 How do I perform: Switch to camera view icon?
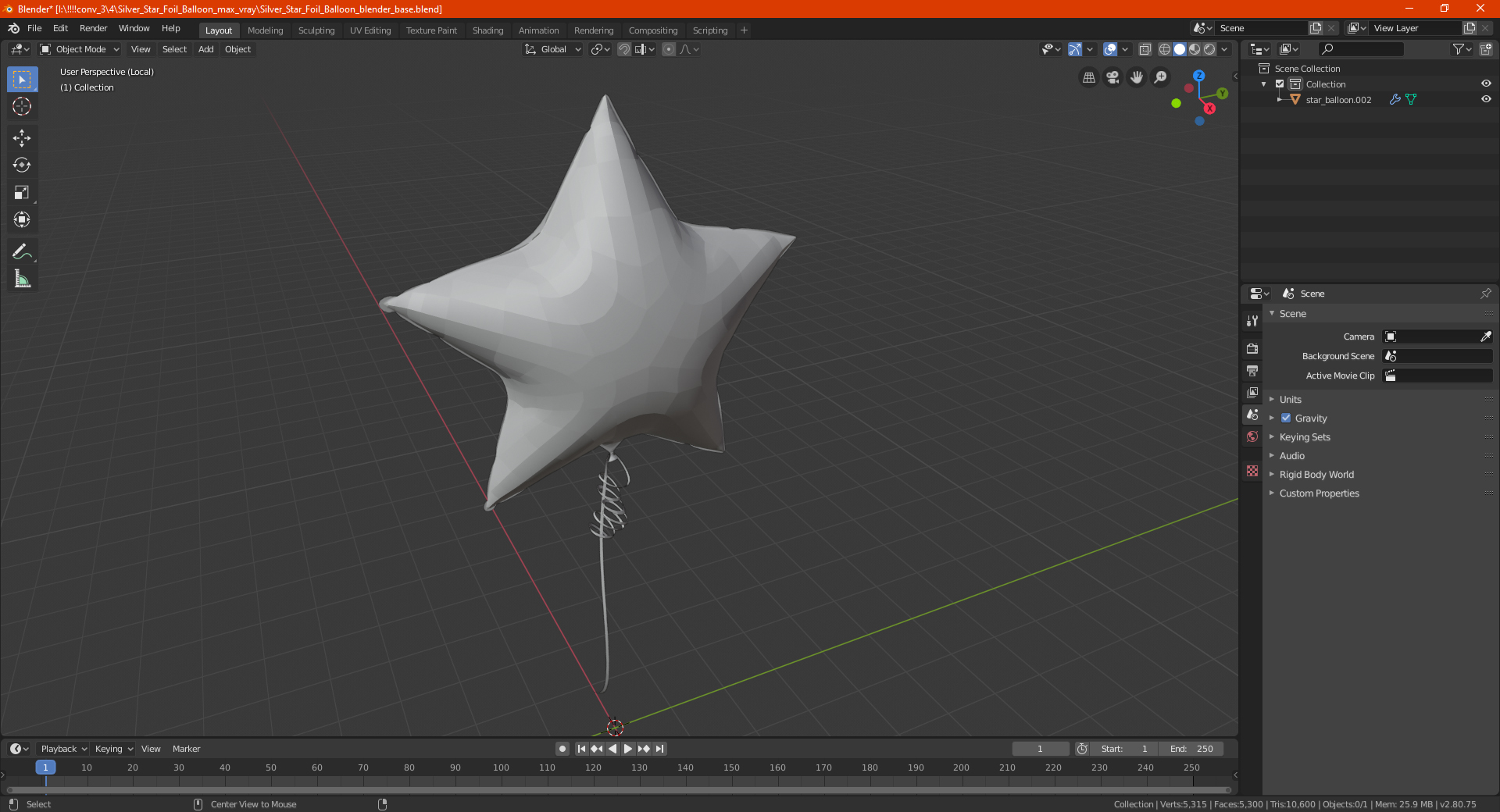coord(1112,77)
